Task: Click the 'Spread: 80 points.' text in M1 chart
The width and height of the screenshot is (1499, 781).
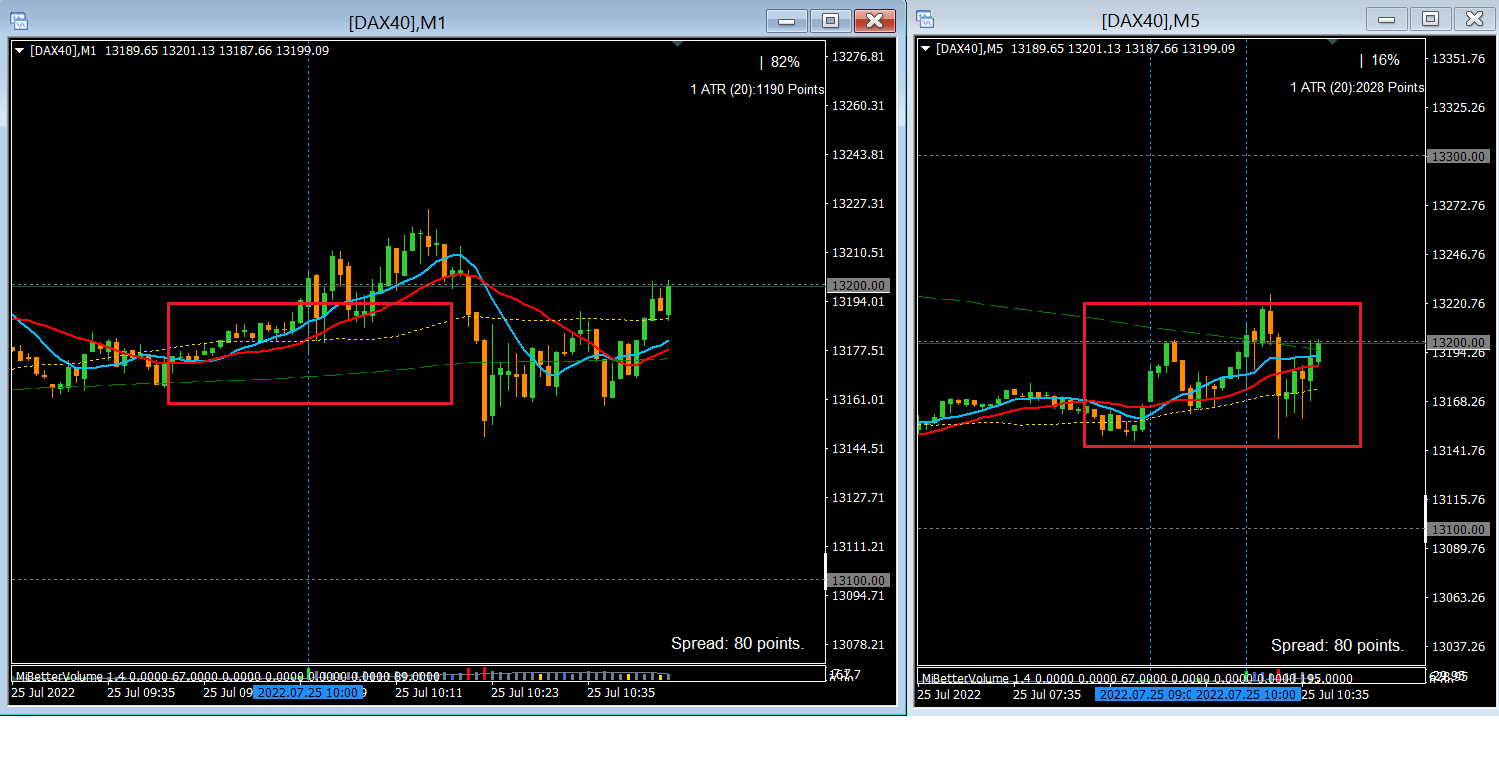Action: [737, 644]
